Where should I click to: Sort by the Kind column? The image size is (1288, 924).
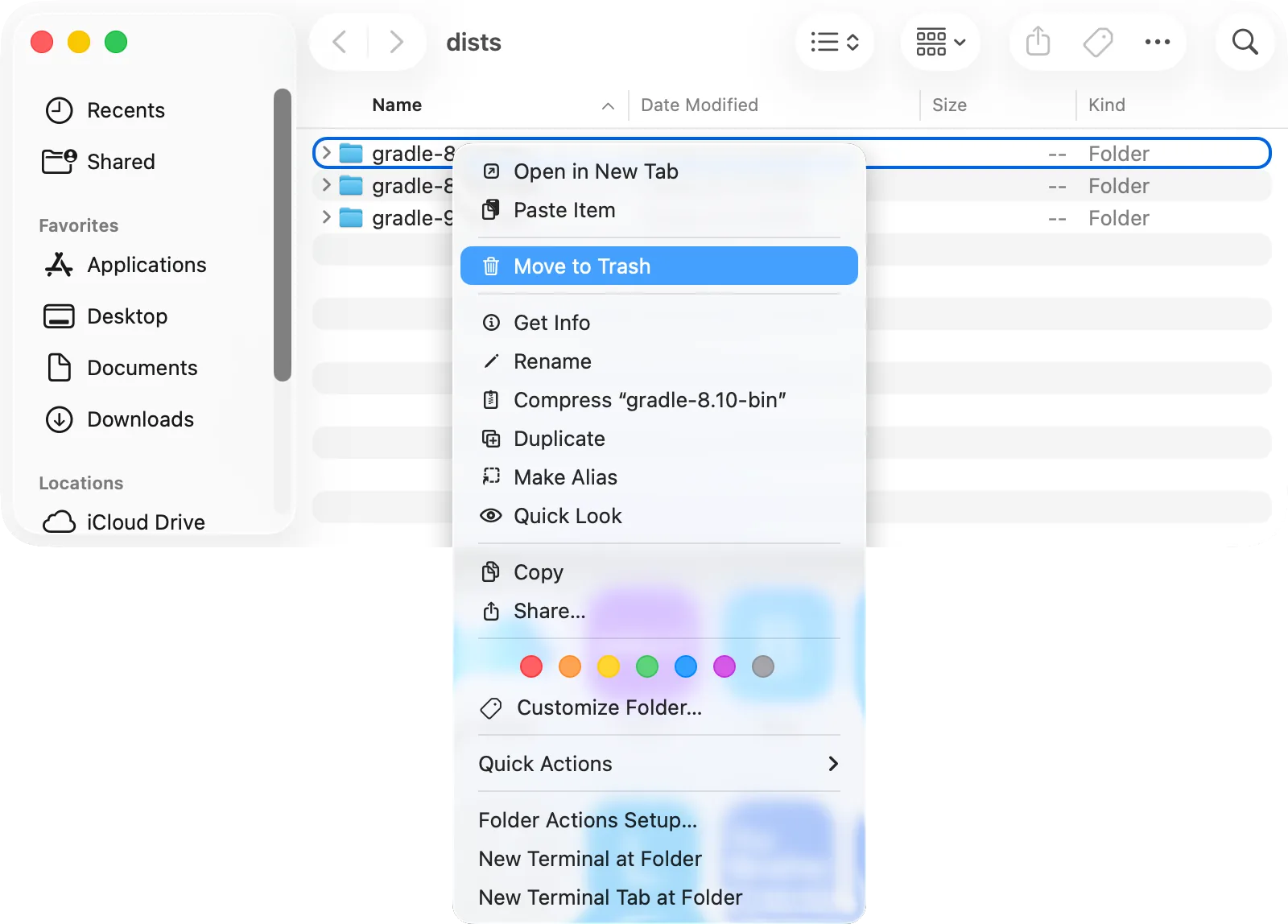pos(1107,105)
